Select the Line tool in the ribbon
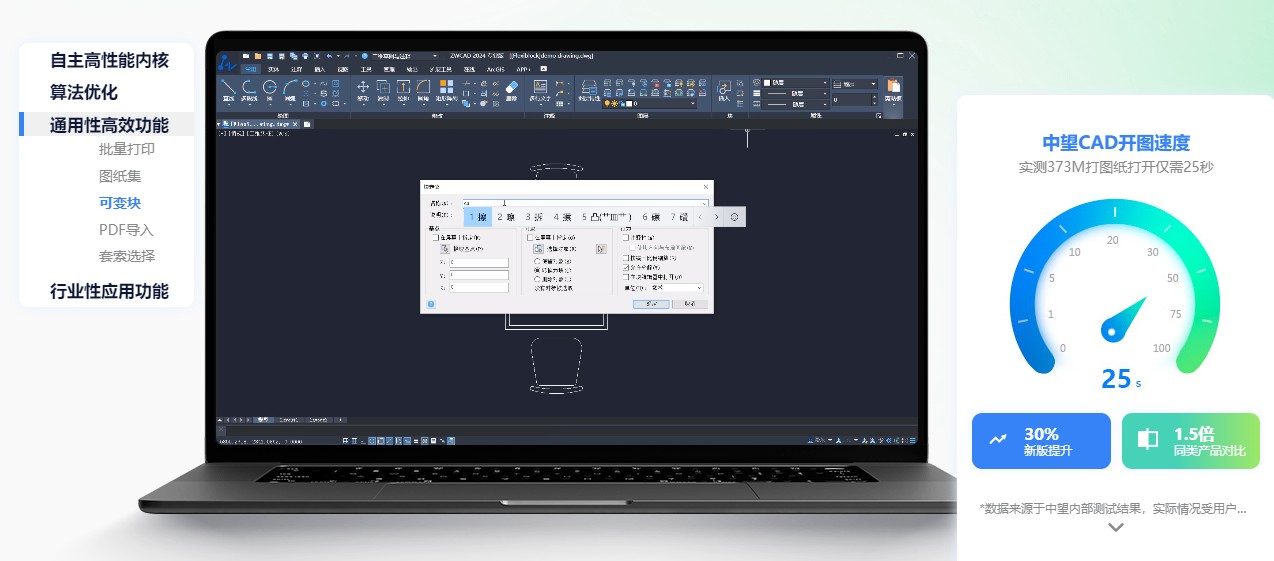The width and height of the screenshot is (1274, 561). (228, 90)
